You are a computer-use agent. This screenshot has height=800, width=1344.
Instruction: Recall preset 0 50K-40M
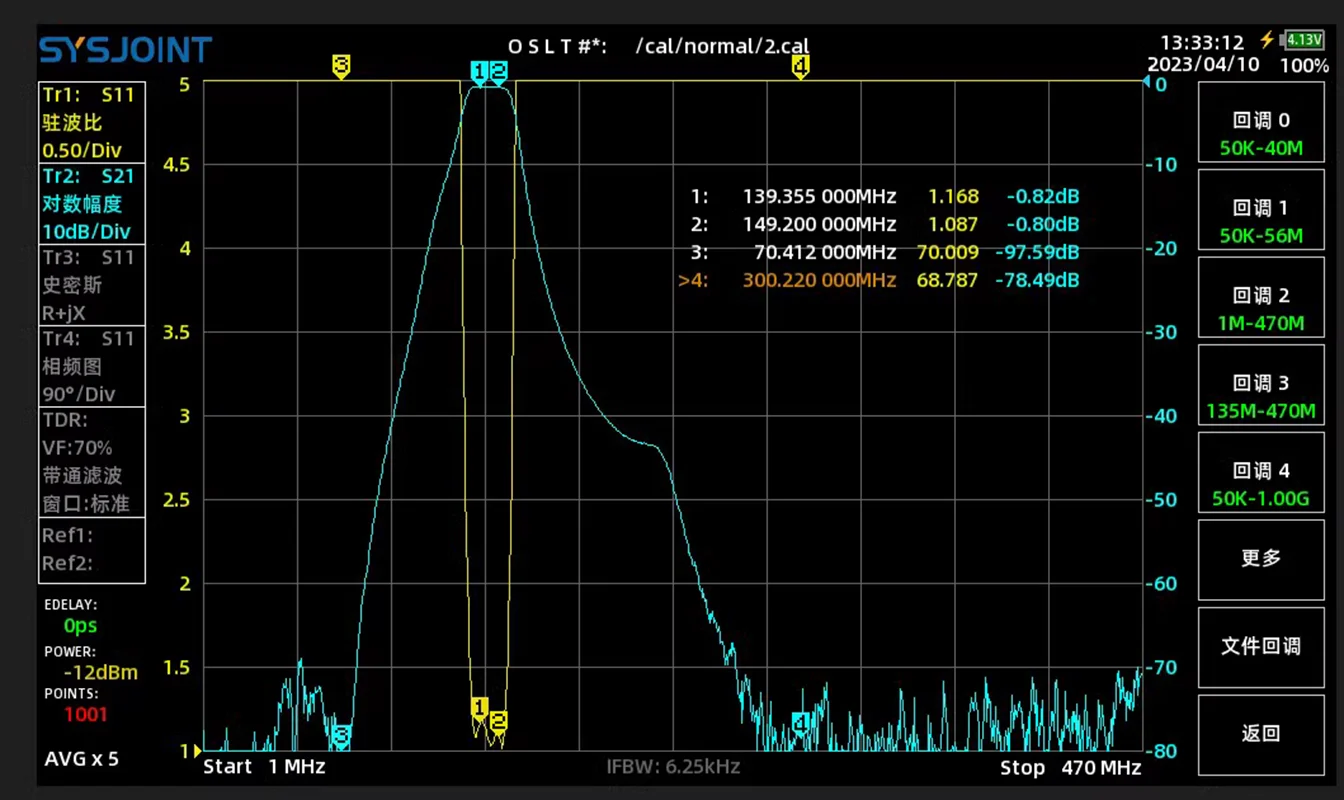click(x=1261, y=134)
